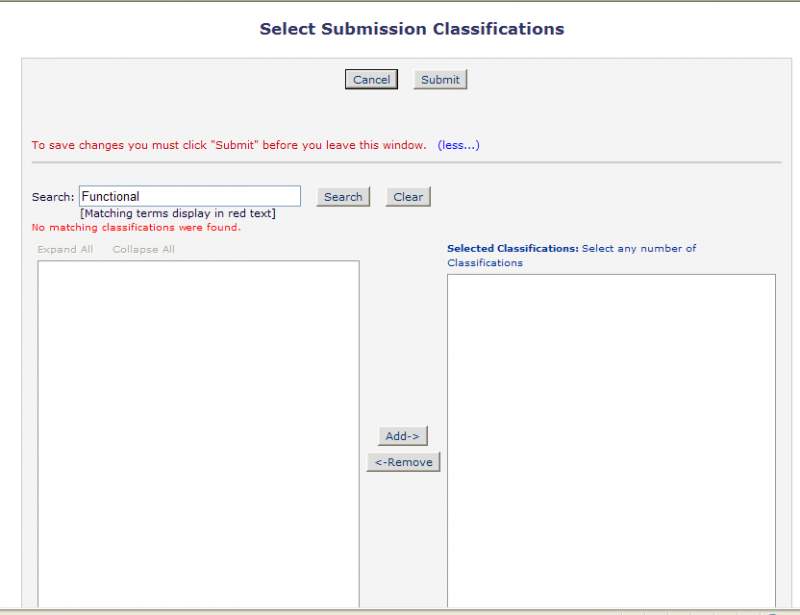Click the 'No matching classifications were found.' message
Screen dimensions: 800x615
(136, 227)
